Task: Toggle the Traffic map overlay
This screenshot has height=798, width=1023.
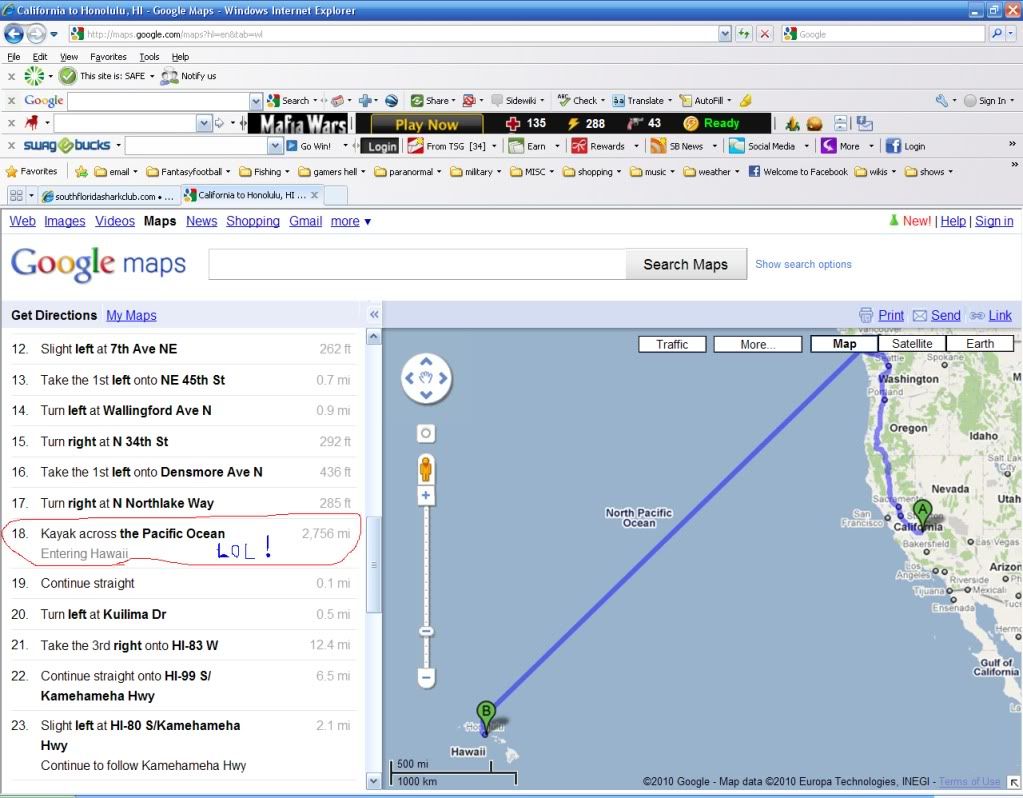Action: click(672, 344)
